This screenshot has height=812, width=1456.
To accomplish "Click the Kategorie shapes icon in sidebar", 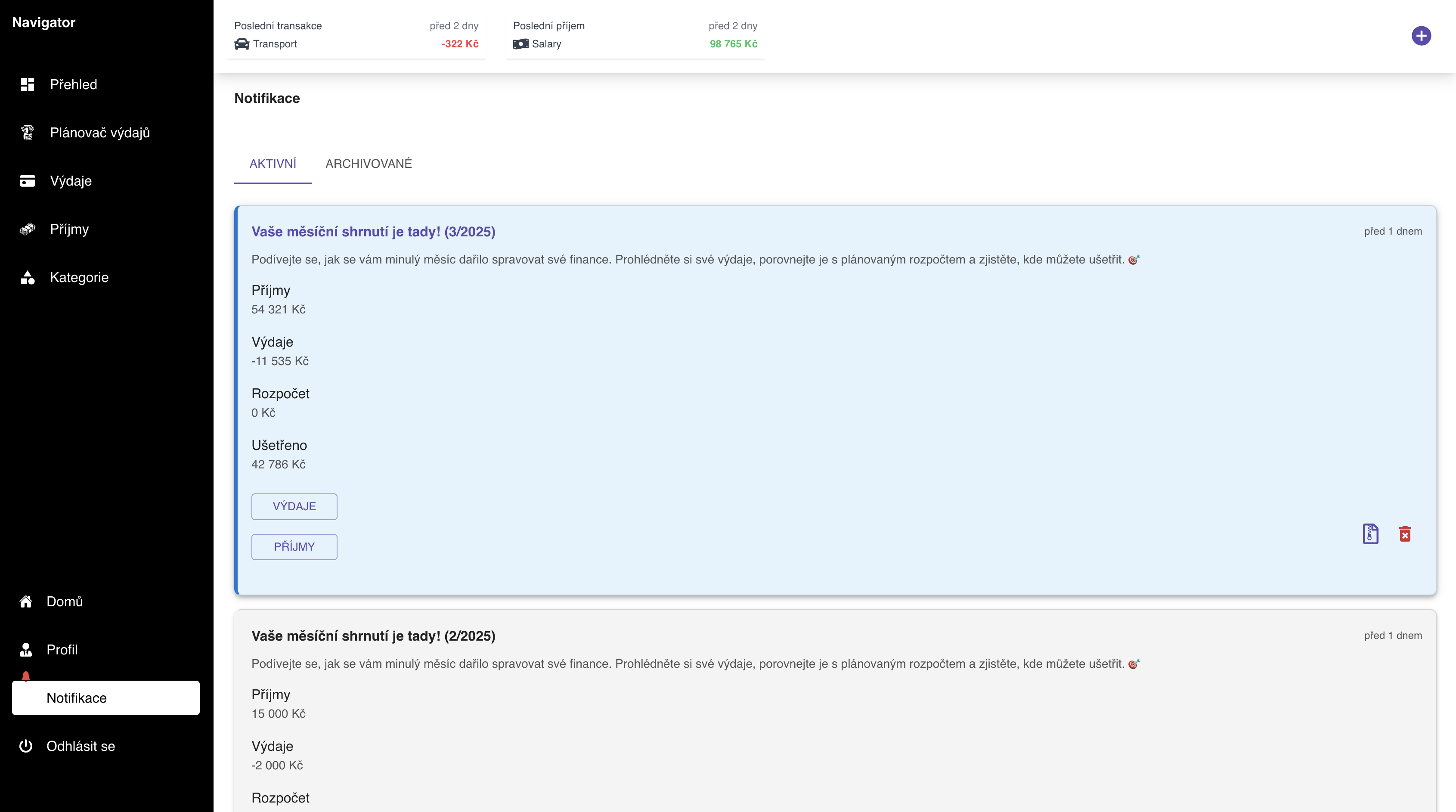I will 27,277.
